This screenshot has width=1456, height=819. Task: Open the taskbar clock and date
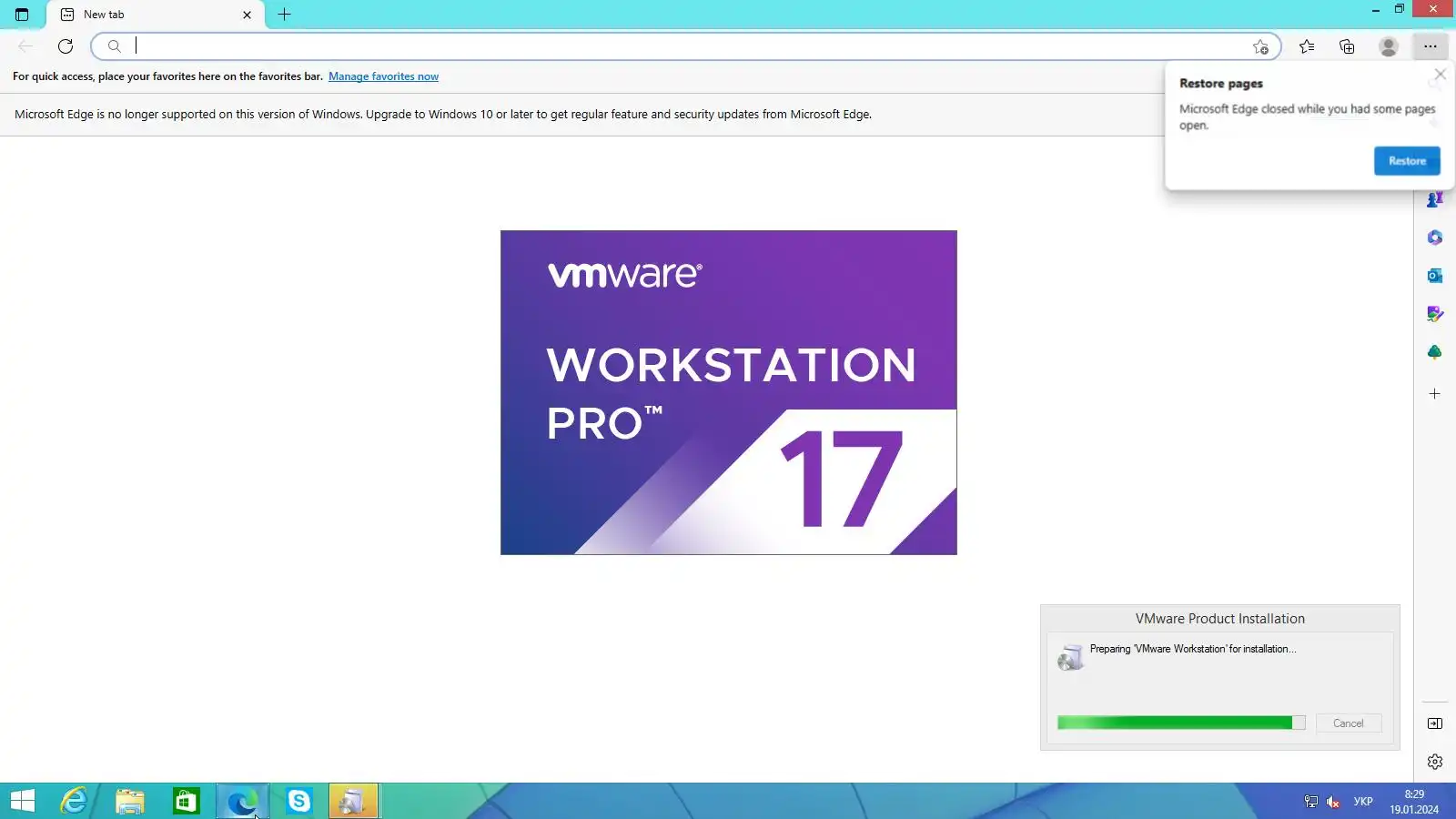click(1414, 802)
